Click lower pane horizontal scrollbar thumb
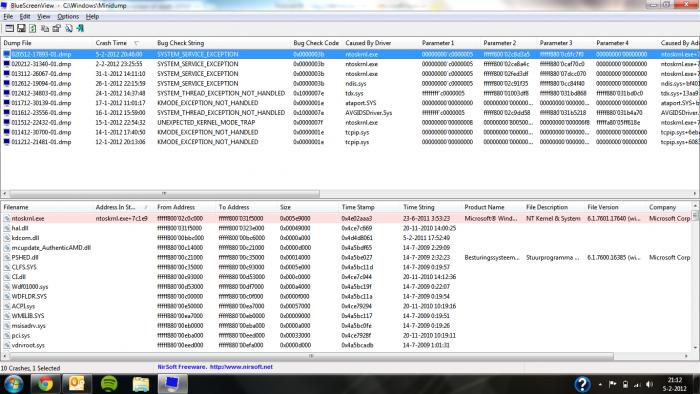Screen dimensions: 700x394 (311, 356)
